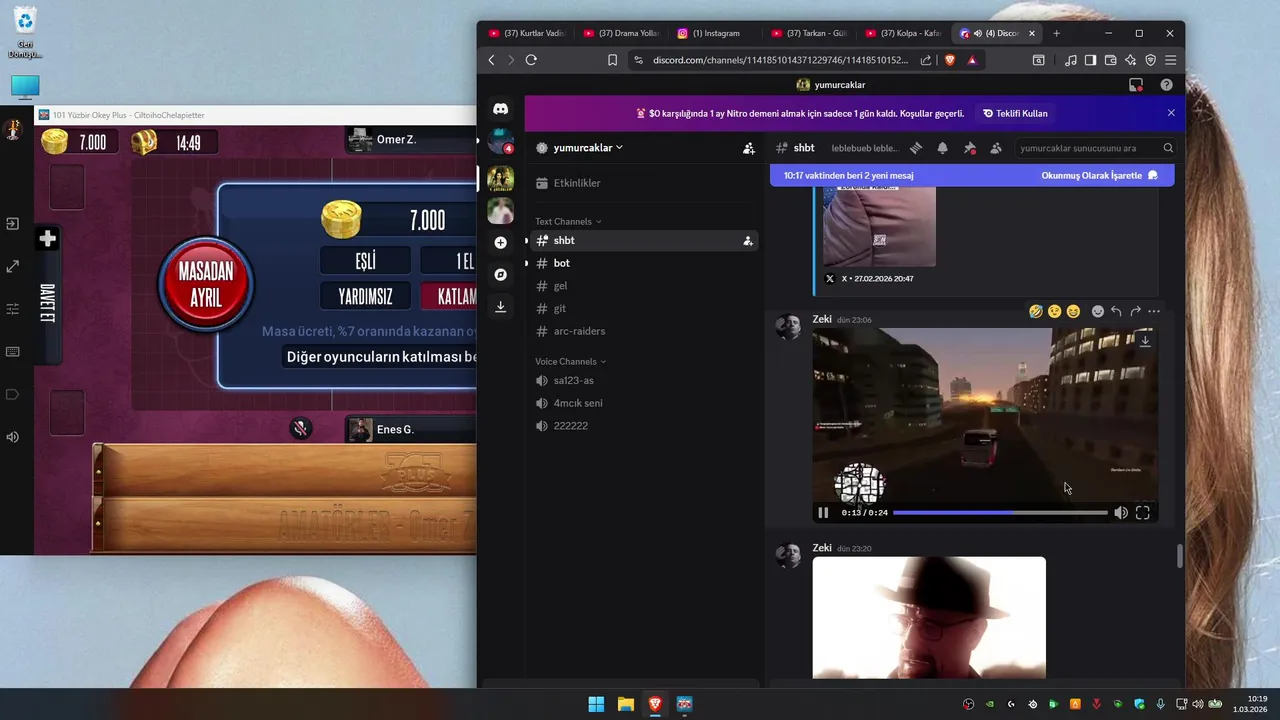The height and width of the screenshot is (720, 1280).
Task: Jump to new messages banner text
Action: click(x=848, y=175)
